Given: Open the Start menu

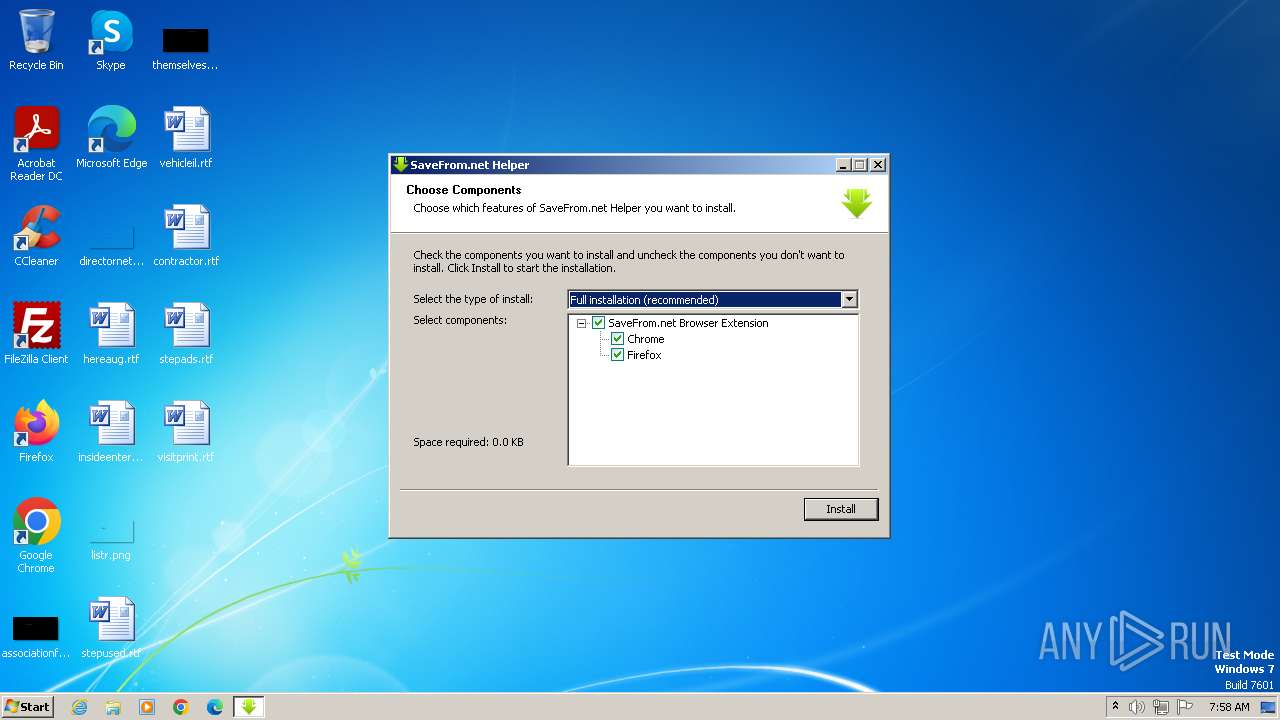Looking at the screenshot, I should tap(27, 707).
